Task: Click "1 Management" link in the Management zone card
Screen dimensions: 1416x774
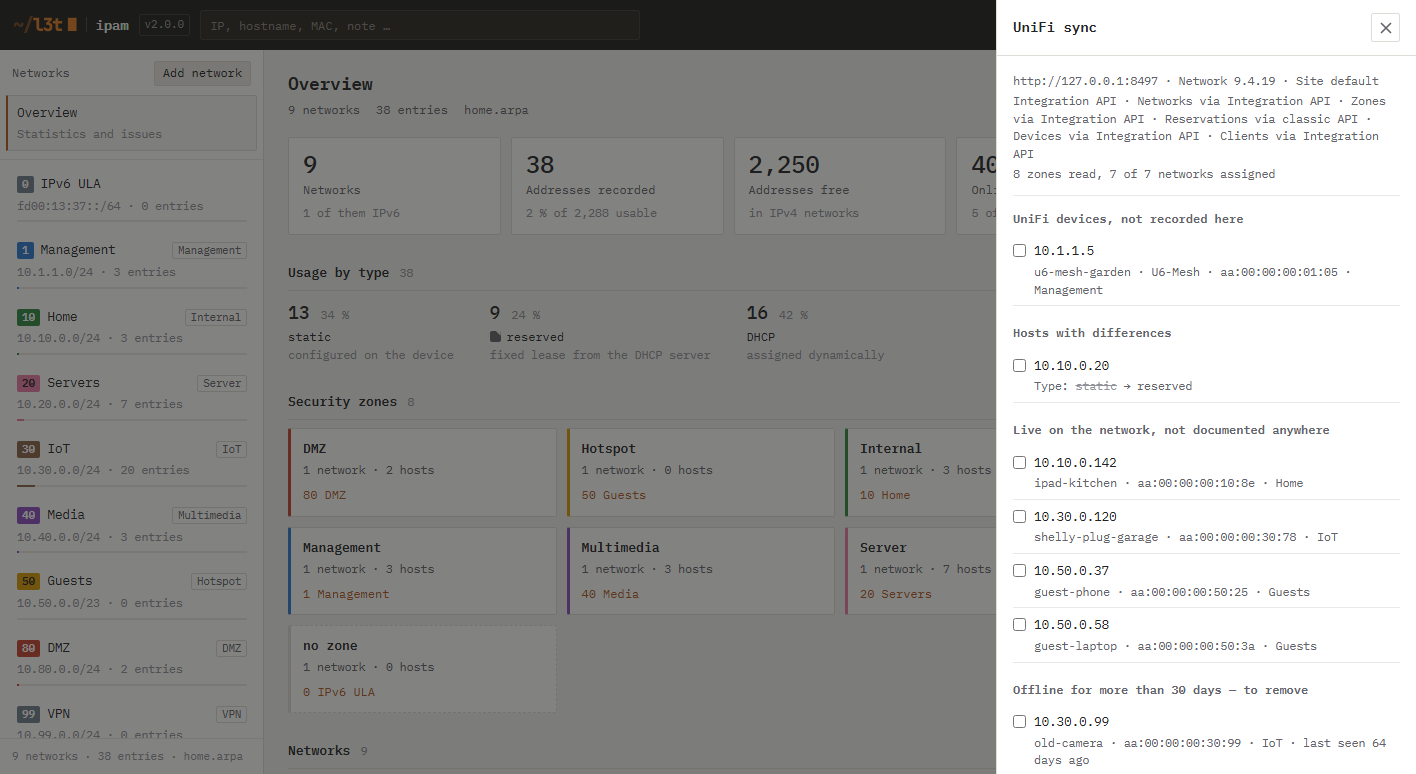Action: (x=346, y=594)
